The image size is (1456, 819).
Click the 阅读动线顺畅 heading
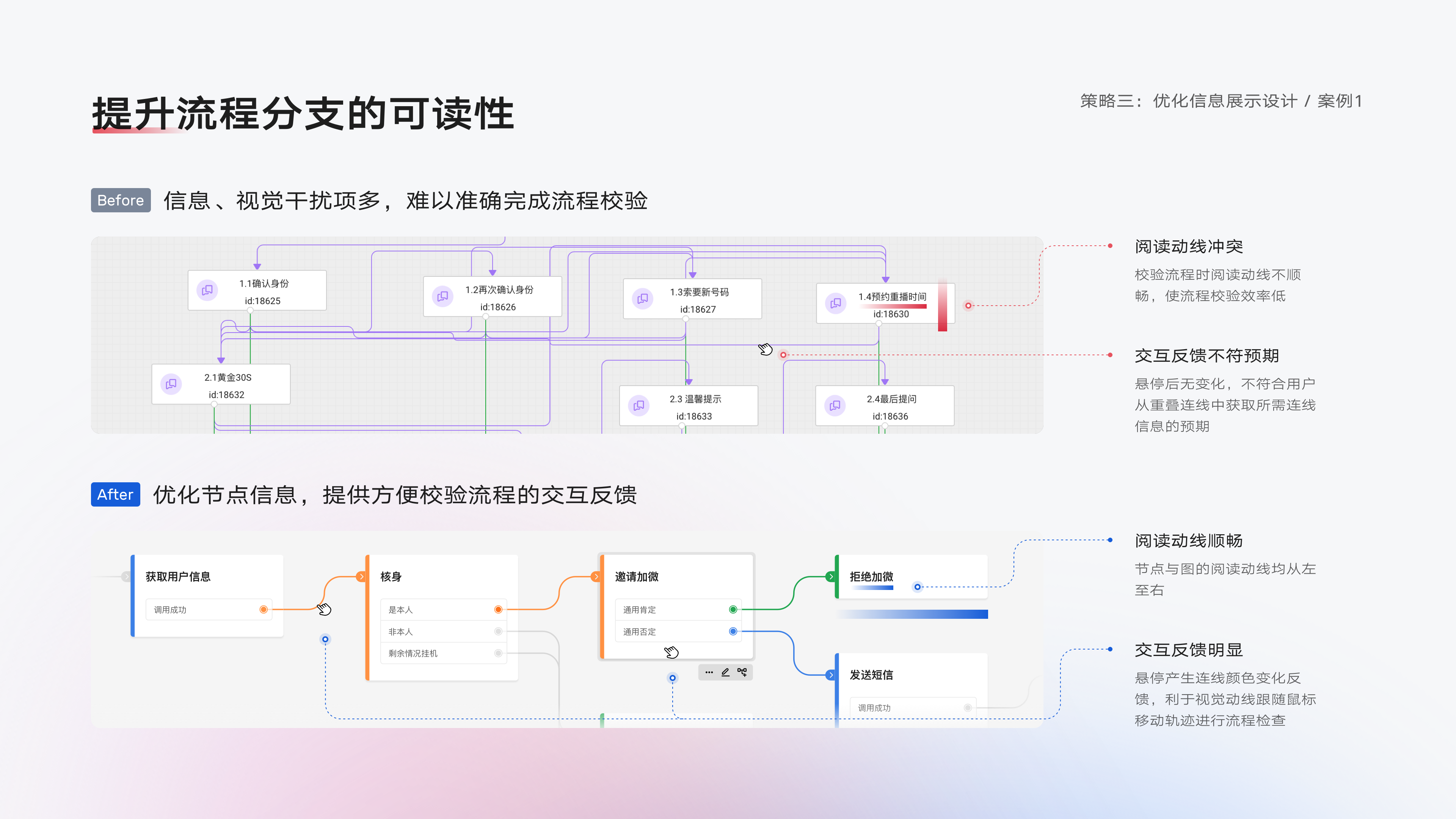pyautogui.click(x=1189, y=541)
